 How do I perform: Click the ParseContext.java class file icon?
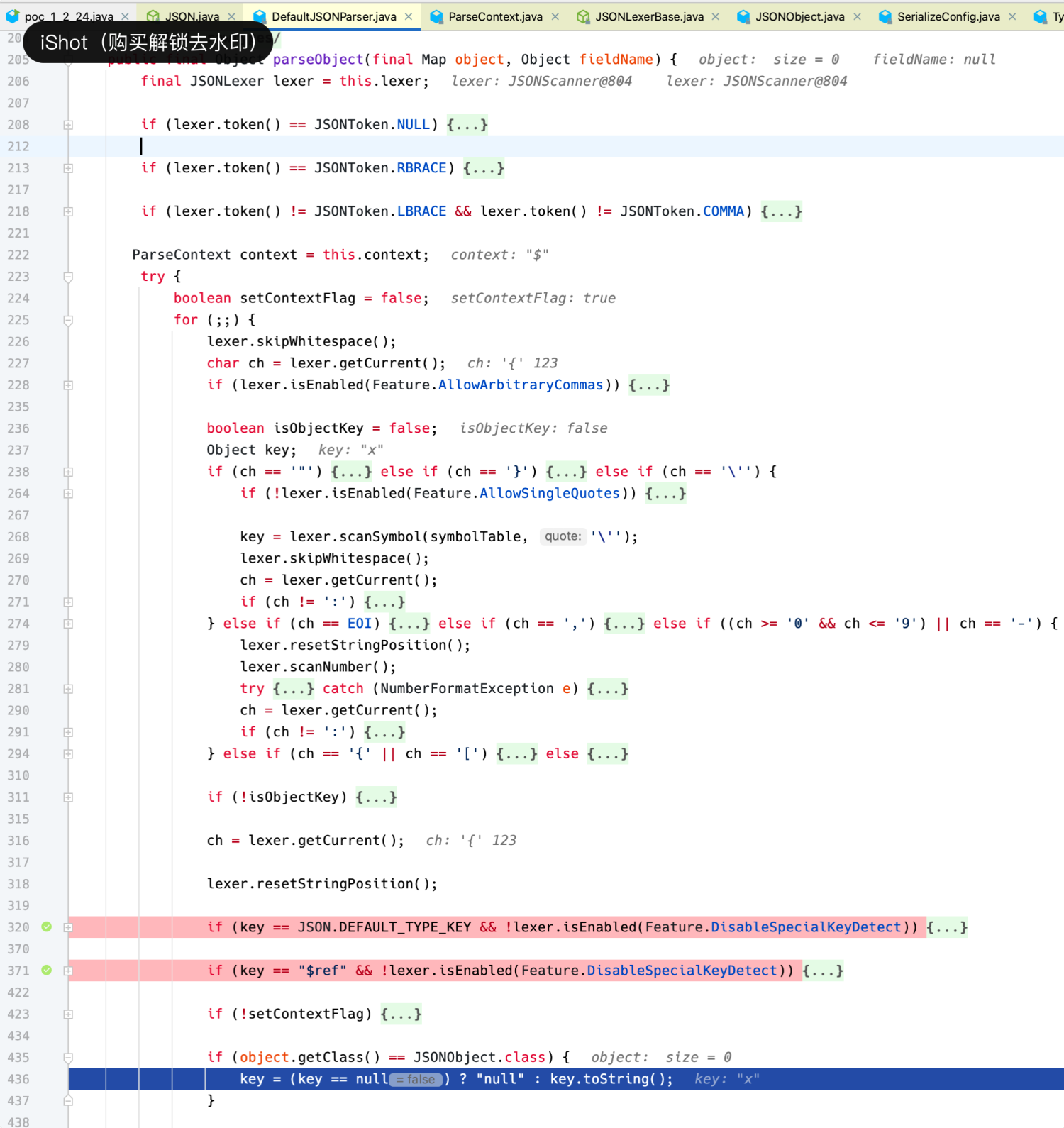pos(436,16)
